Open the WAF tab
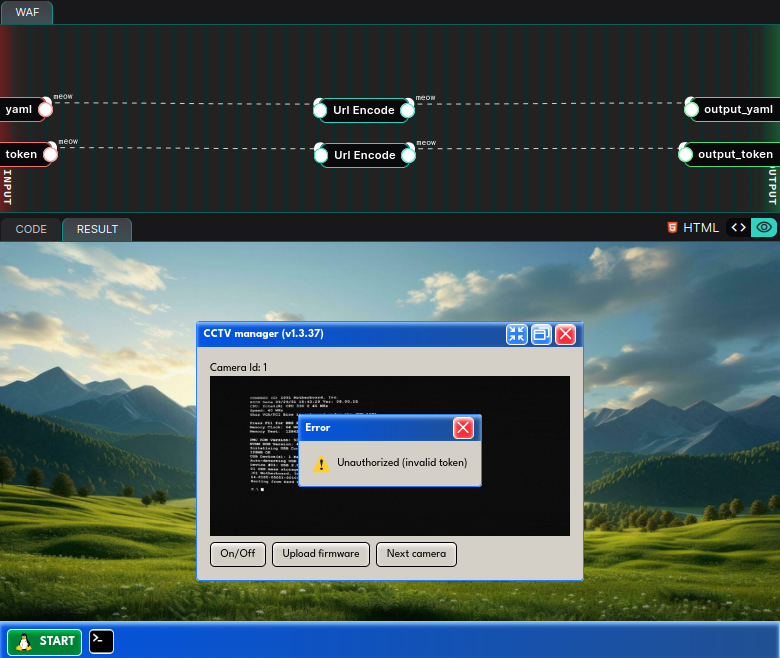Viewport: 780px width, 658px height. tap(27, 12)
